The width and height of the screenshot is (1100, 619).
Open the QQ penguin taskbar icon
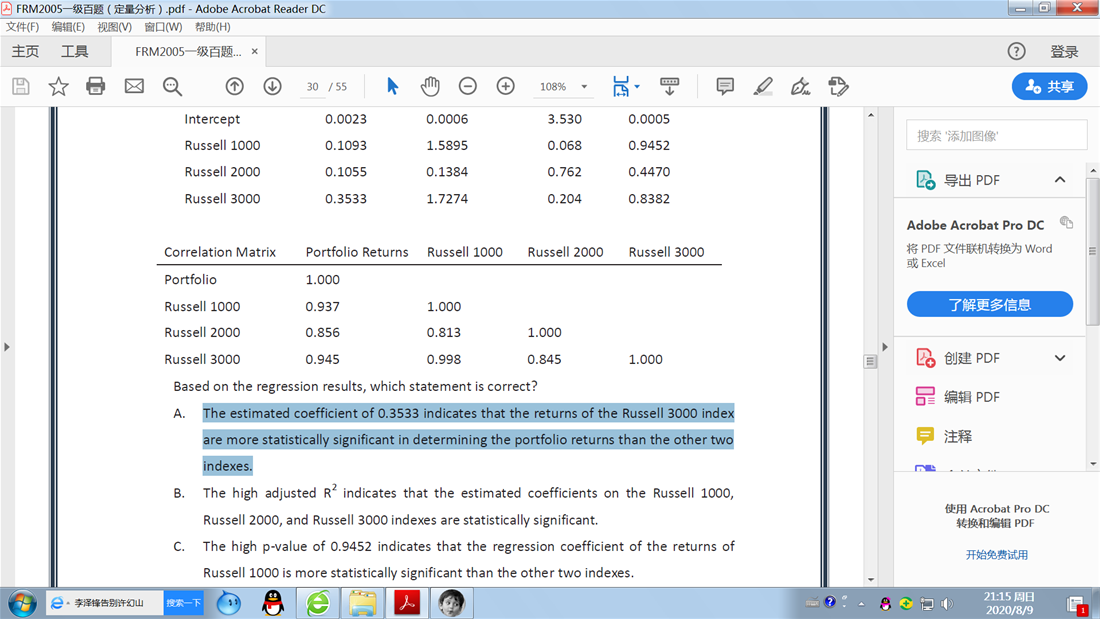(x=273, y=603)
